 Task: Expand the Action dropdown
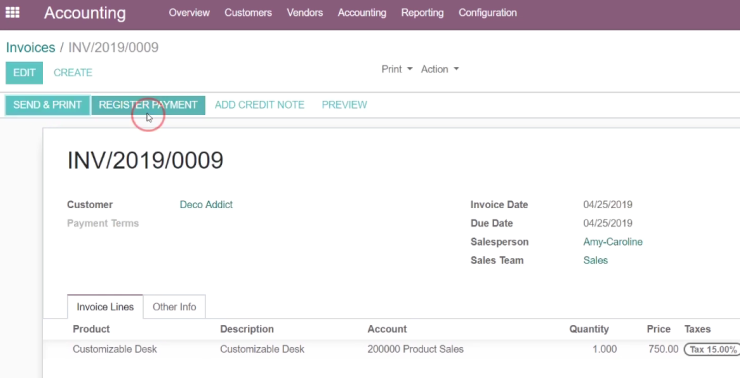coord(440,69)
